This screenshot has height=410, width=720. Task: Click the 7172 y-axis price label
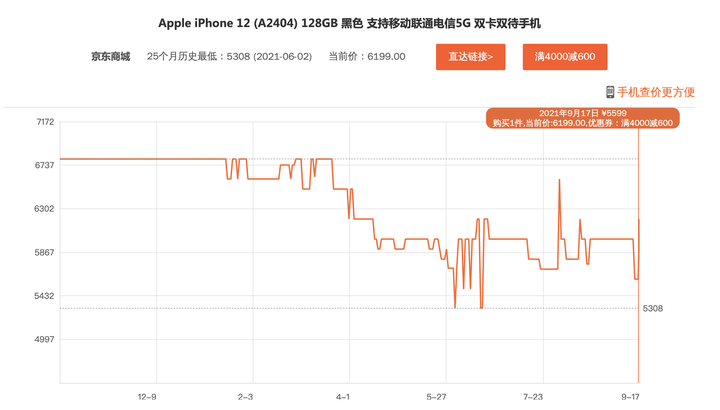45,122
